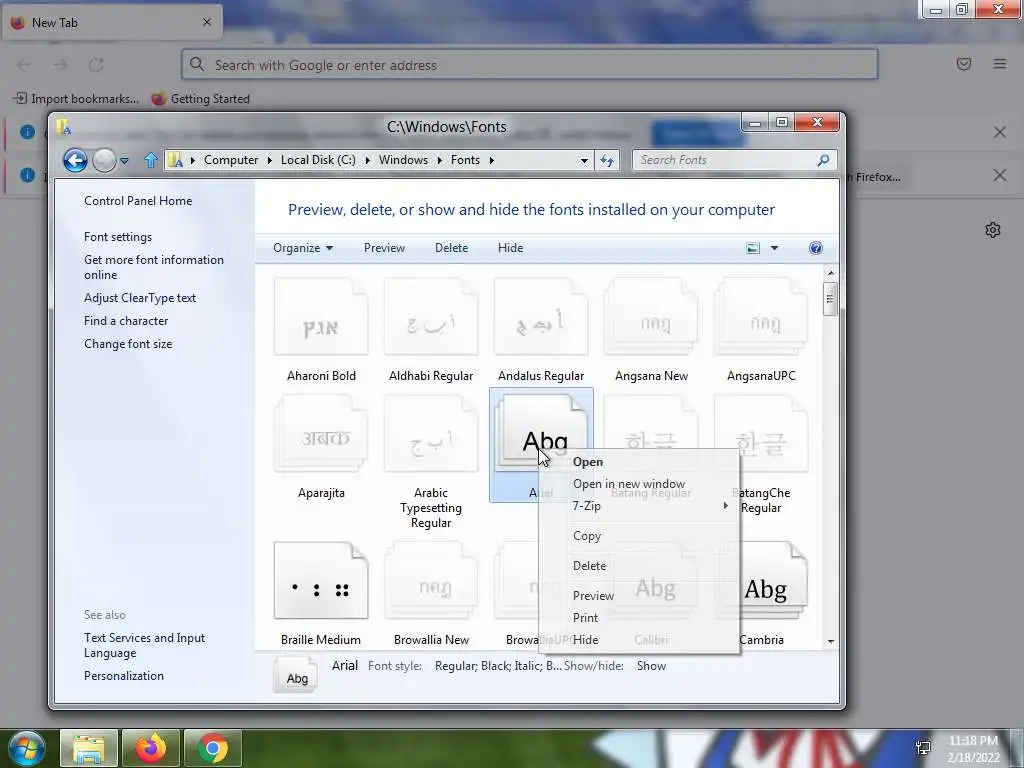The height and width of the screenshot is (768, 1024).
Task: Click Computer in the address breadcrumb
Action: 231,160
